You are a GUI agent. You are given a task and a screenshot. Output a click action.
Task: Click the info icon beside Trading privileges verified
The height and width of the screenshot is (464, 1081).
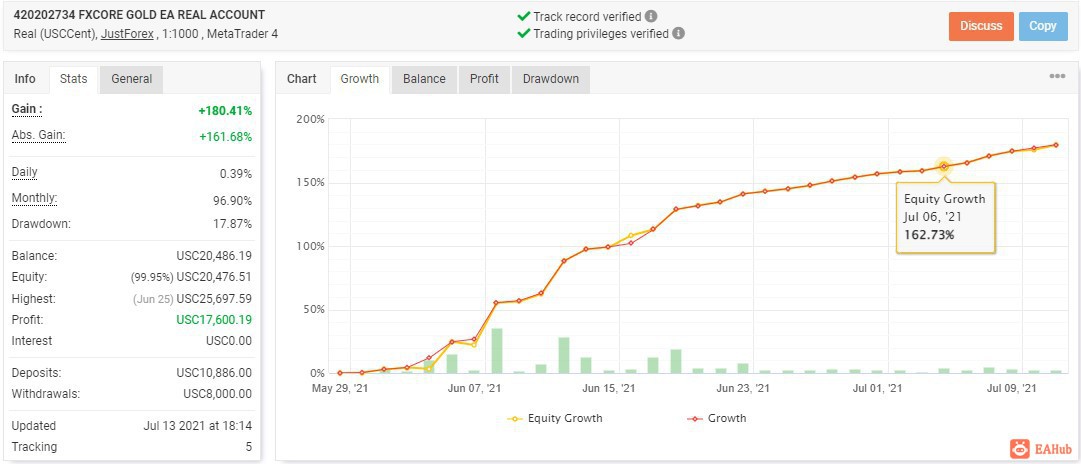tap(678, 33)
